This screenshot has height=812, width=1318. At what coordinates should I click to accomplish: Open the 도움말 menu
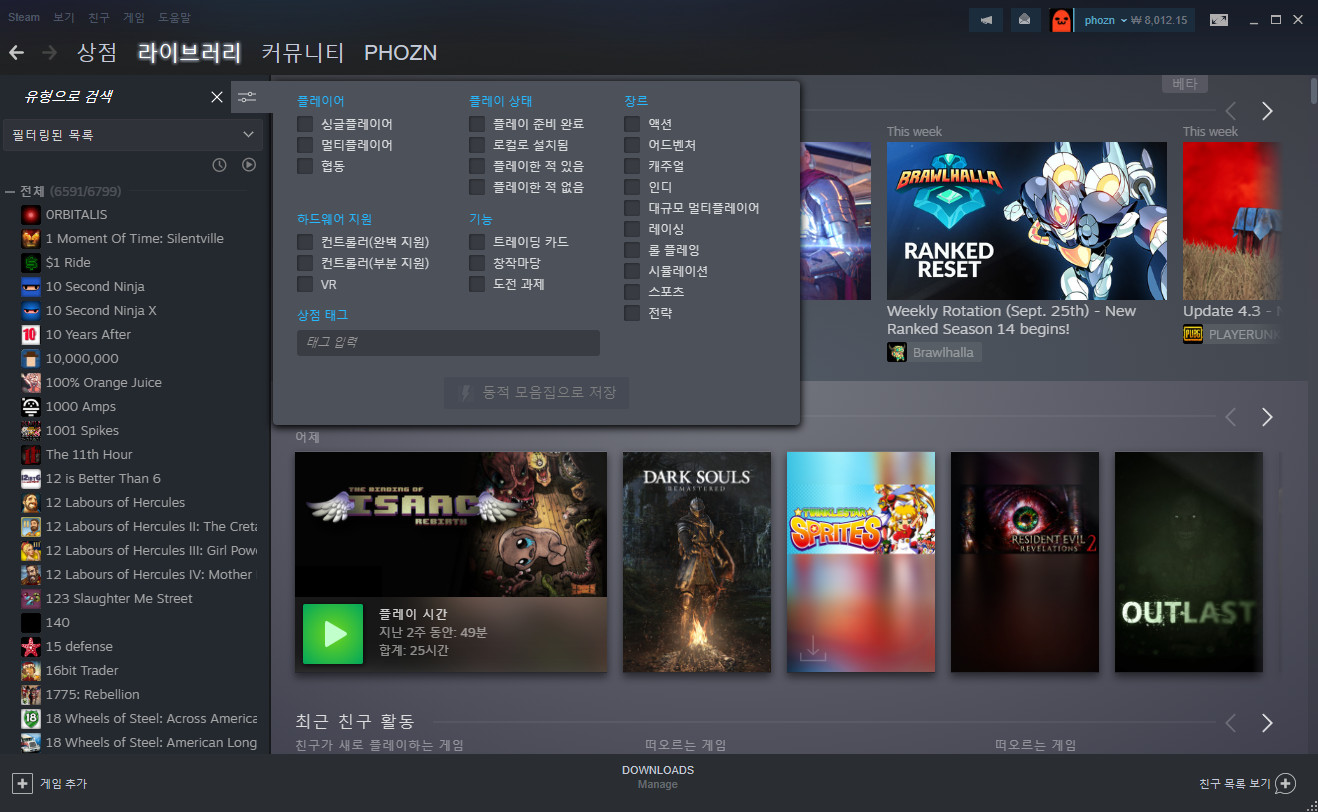click(x=174, y=18)
